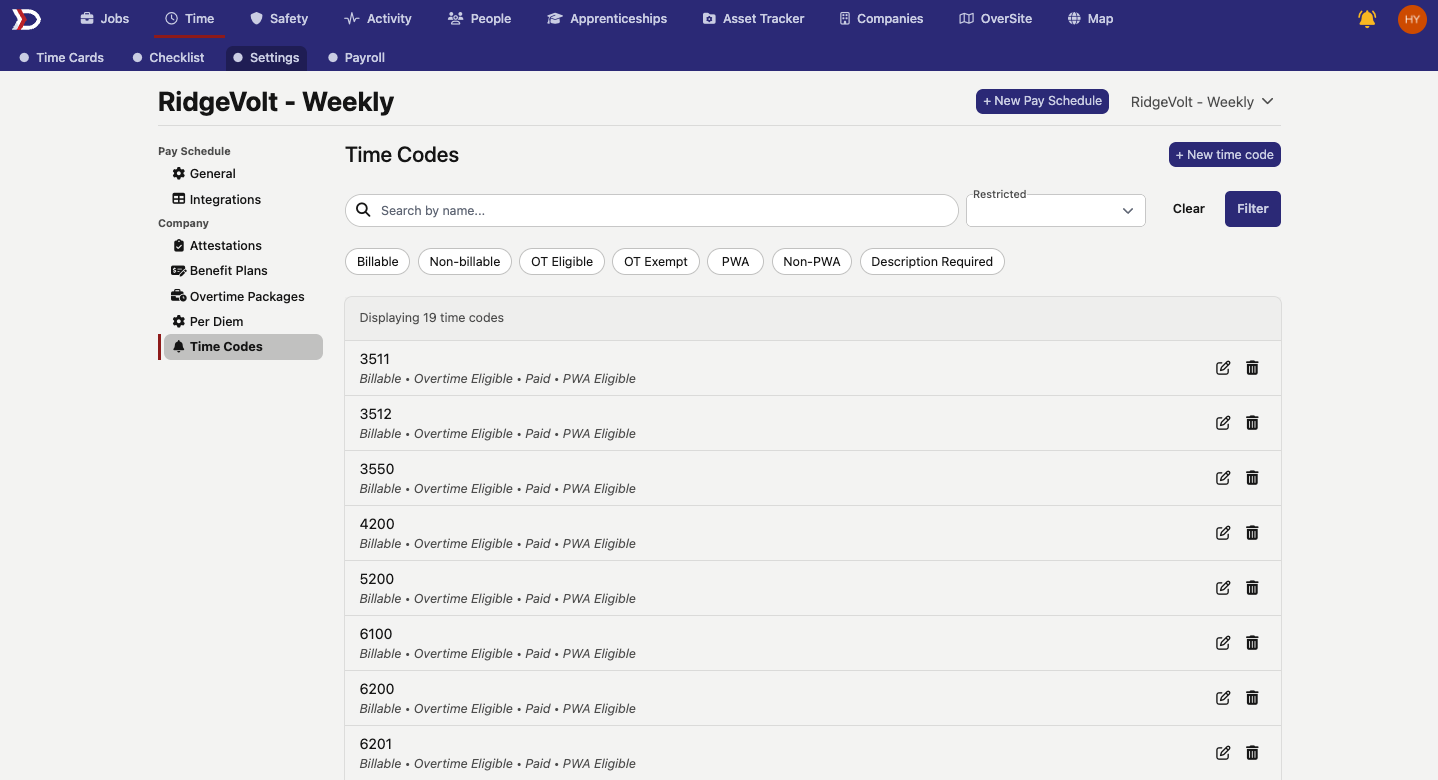Image resolution: width=1438 pixels, height=780 pixels.
Task: Switch to the Checklist tab
Action: [169, 57]
